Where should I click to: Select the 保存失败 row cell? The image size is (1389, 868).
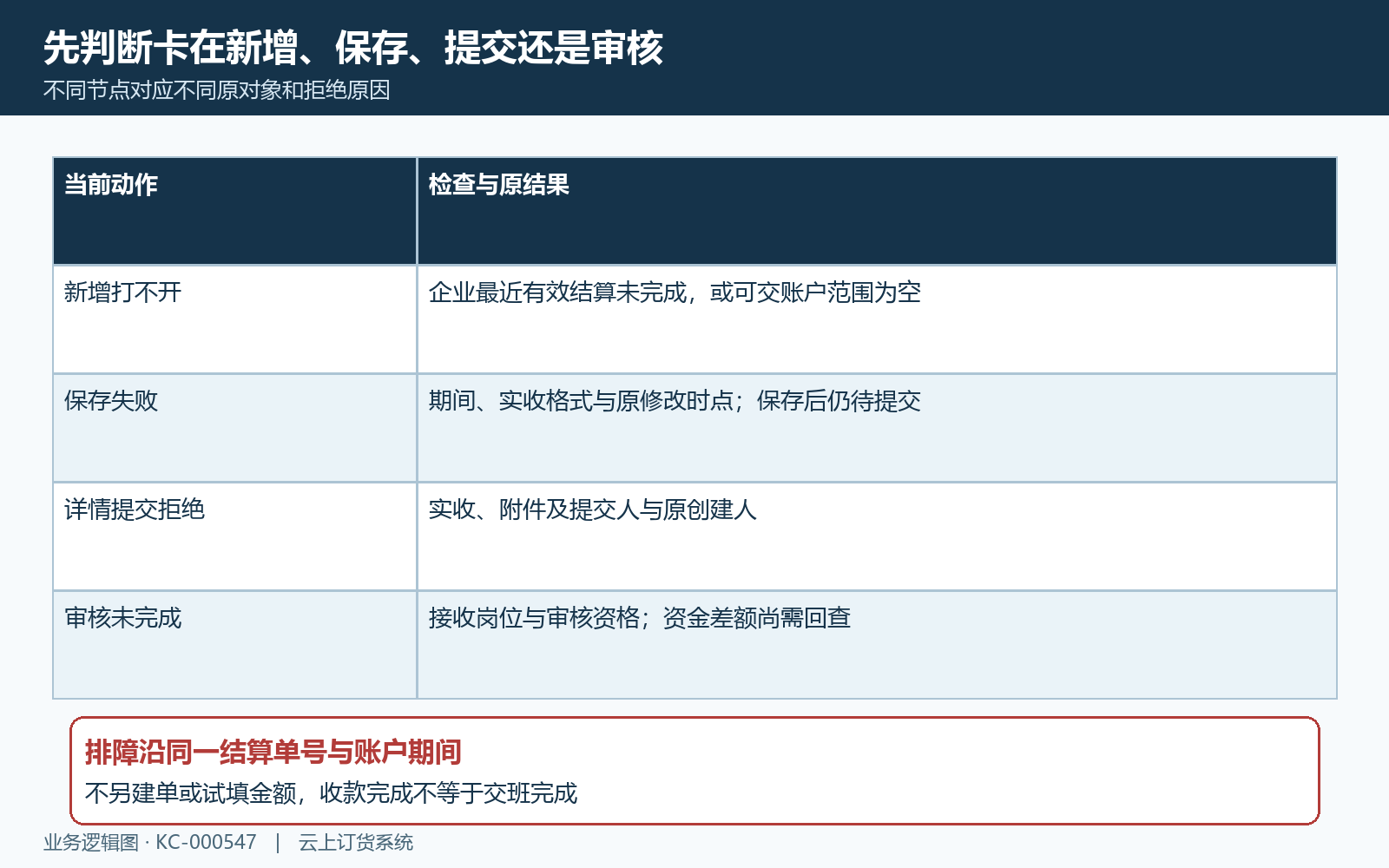point(235,428)
